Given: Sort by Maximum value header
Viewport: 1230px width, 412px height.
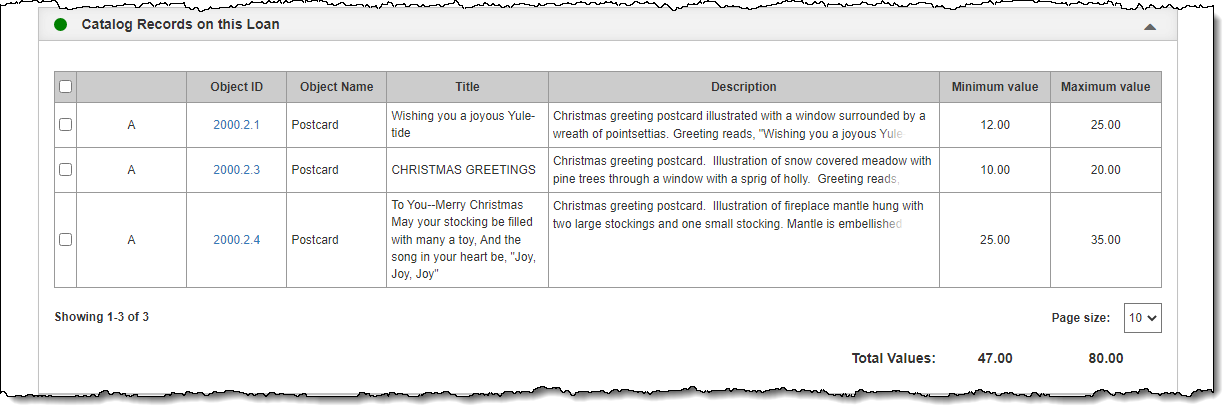Looking at the screenshot, I should click(x=1106, y=87).
